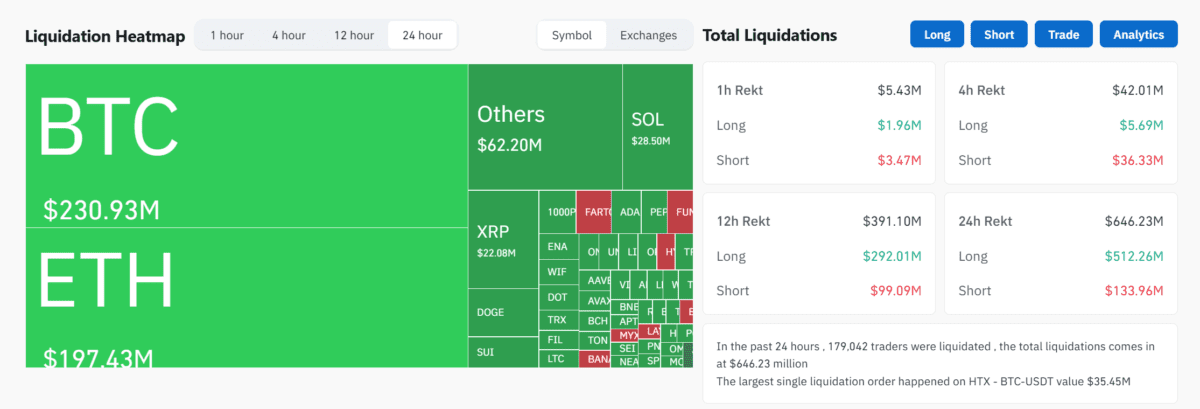
Task: Click the blue Long button
Action: pyautogui.click(x=937, y=34)
